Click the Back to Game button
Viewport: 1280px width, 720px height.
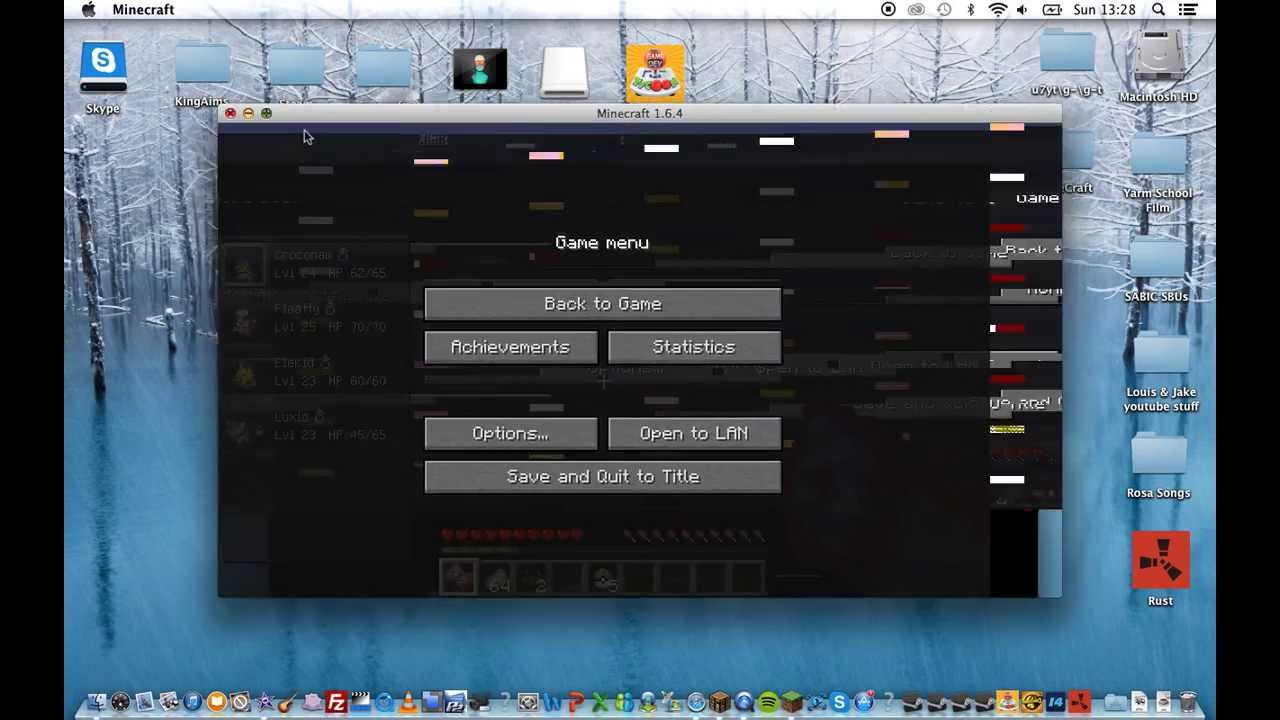point(603,304)
